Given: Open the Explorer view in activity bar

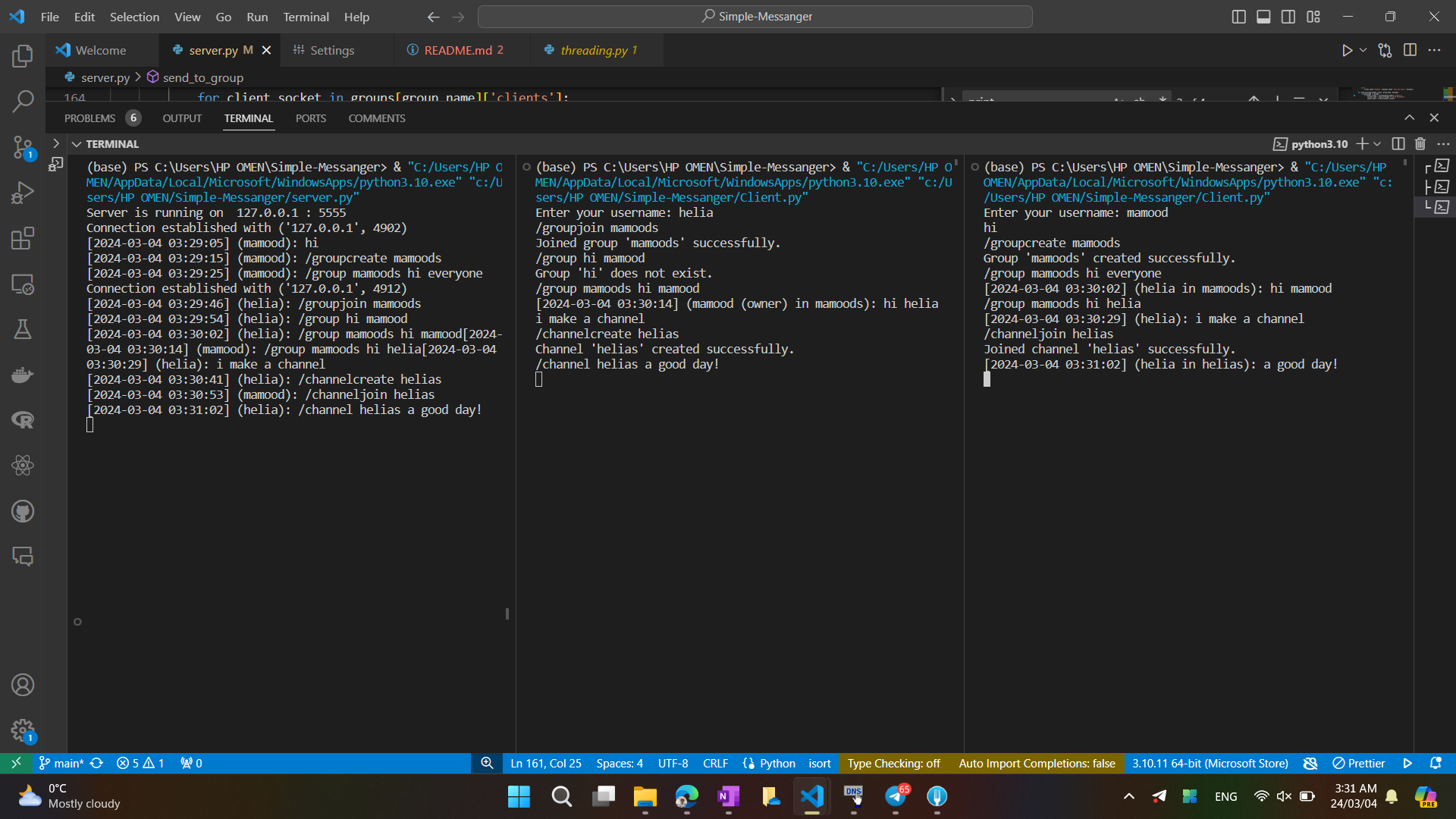Looking at the screenshot, I should click(23, 55).
